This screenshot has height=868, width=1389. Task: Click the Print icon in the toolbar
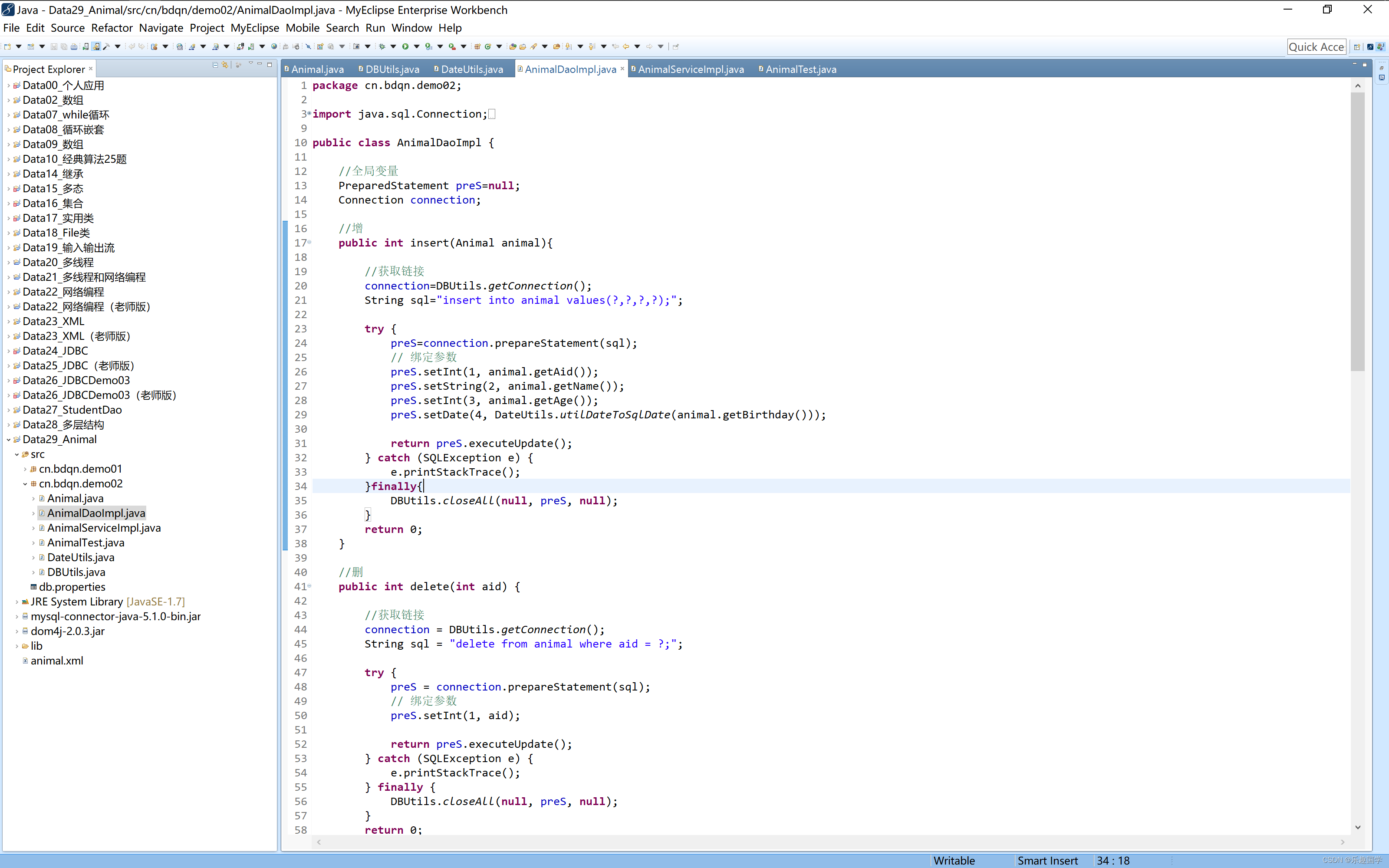tap(74, 46)
